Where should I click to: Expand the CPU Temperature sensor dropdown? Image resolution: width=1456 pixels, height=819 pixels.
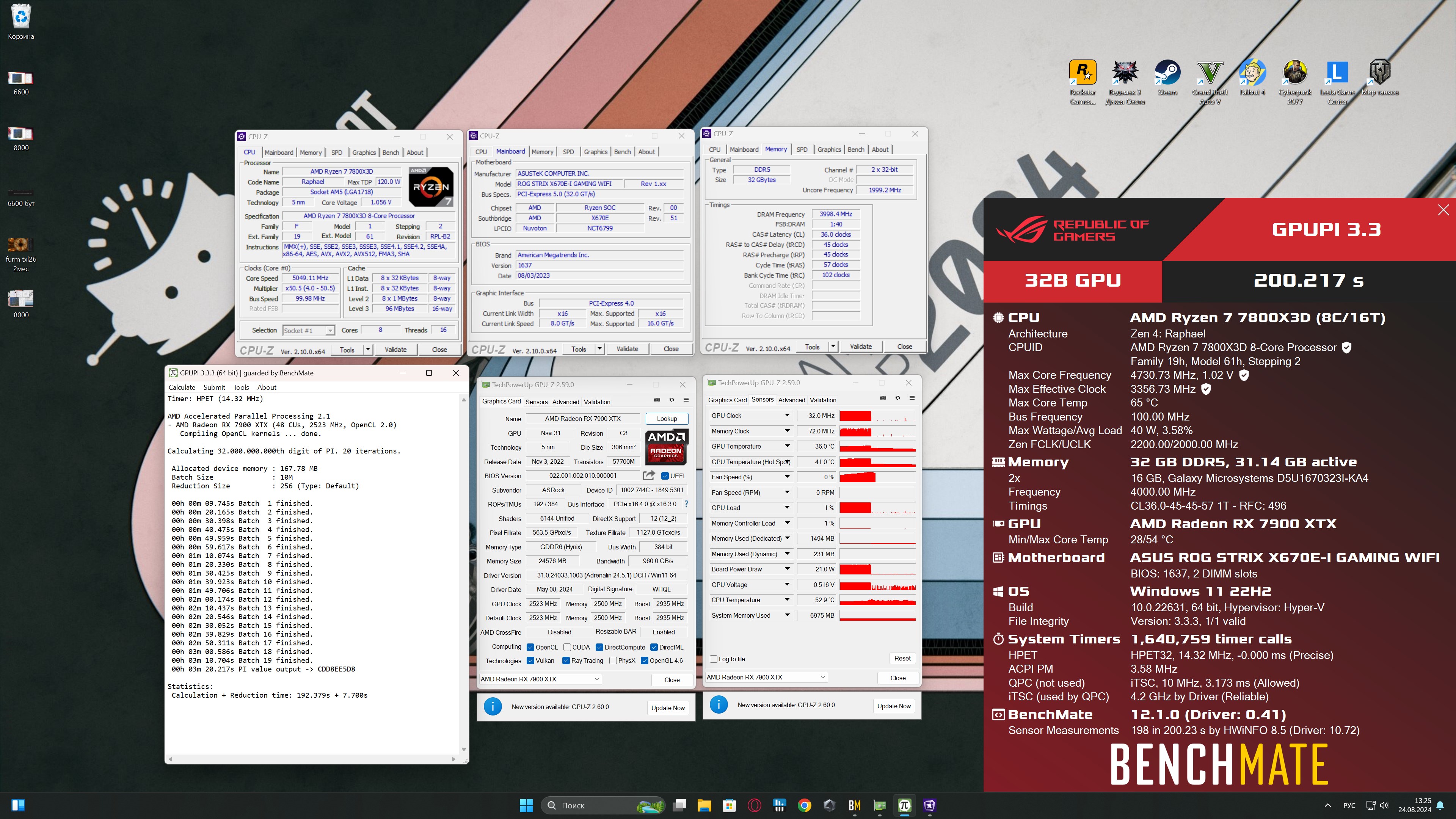[x=787, y=600]
